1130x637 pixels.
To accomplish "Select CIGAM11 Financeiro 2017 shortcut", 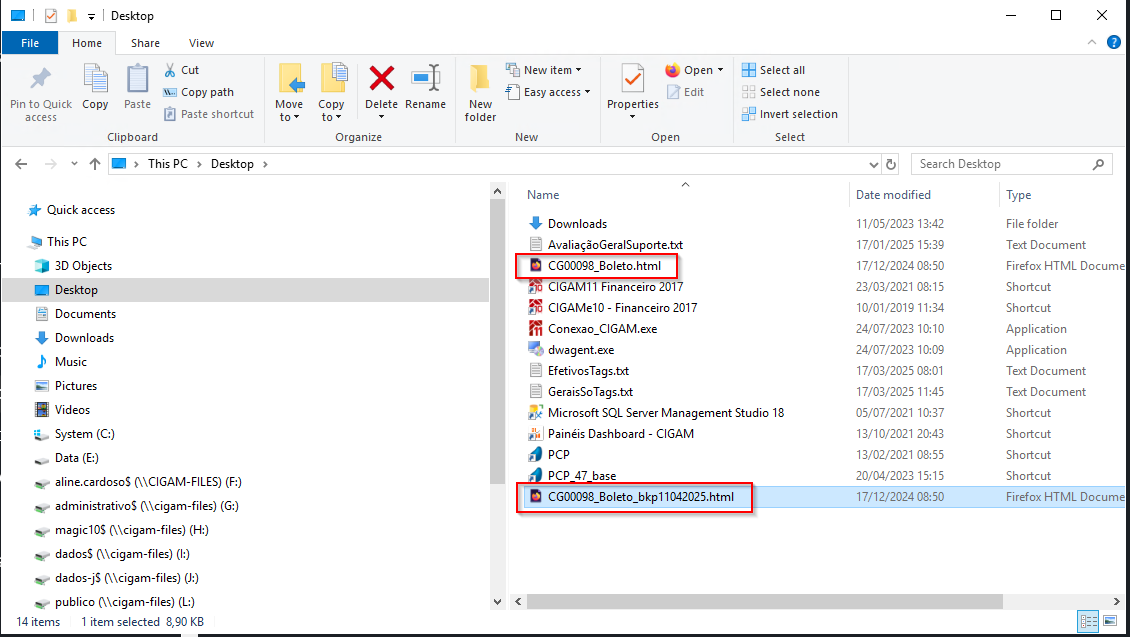I will point(615,287).
